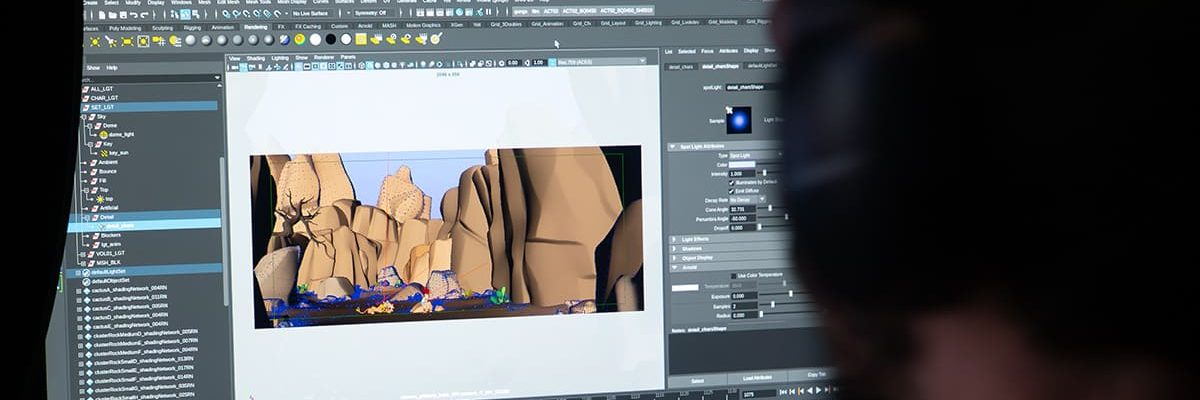1200x400 pixels.
Task: Click the black sphere shelf icon
Action: coord(330,39)
